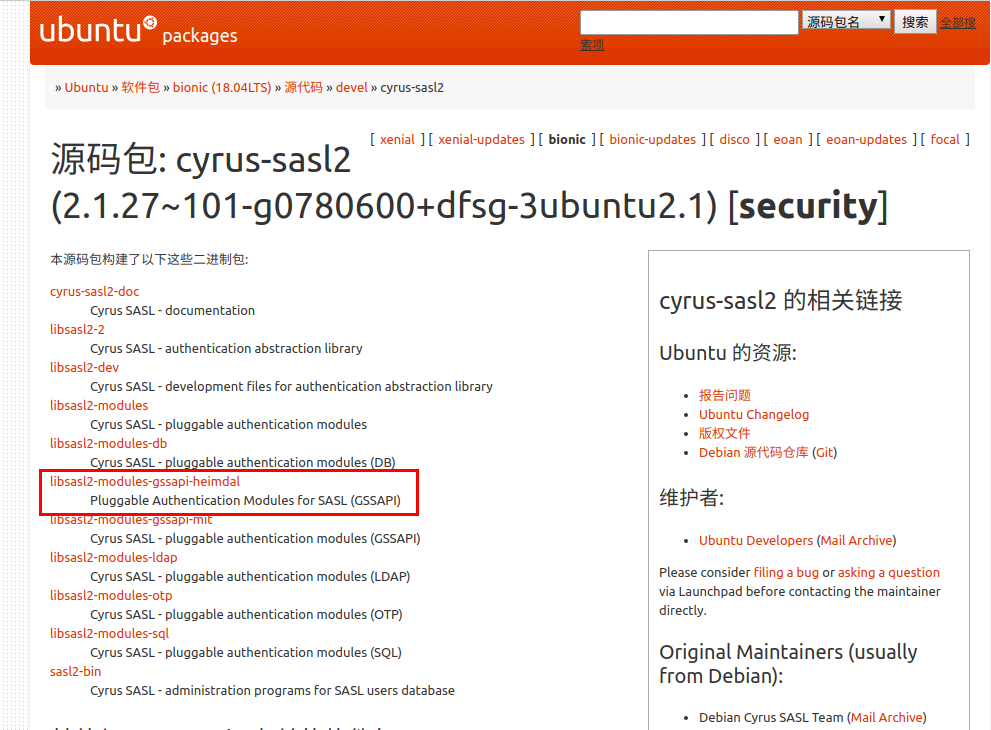Open the libsasl2-modules-gssapi-heimdal package

coord(145,481)
